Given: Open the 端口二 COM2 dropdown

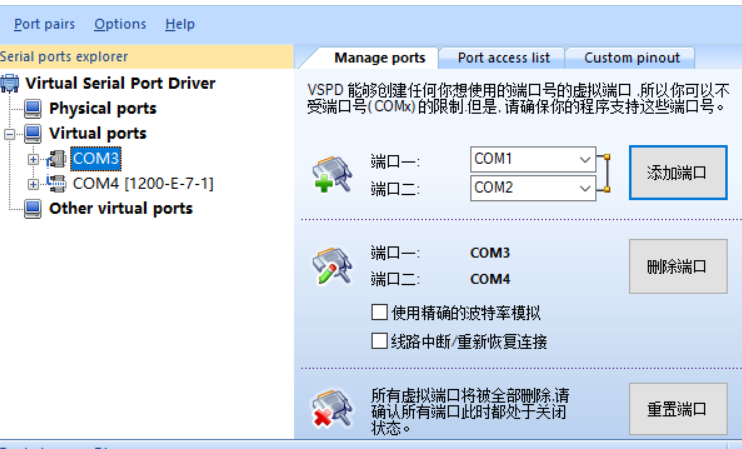Looking at the screenshot, I should pyautogui.click(x=585, y=187).
